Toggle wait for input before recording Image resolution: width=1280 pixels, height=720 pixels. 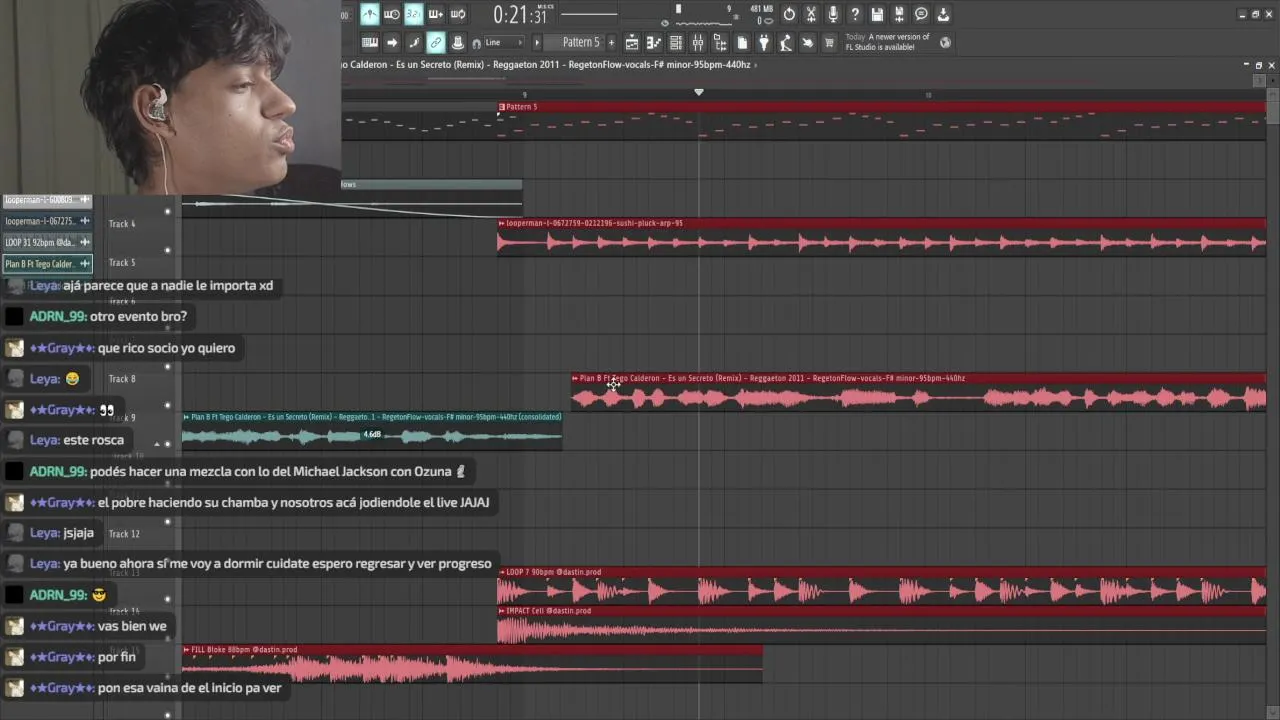coord(392,14)
